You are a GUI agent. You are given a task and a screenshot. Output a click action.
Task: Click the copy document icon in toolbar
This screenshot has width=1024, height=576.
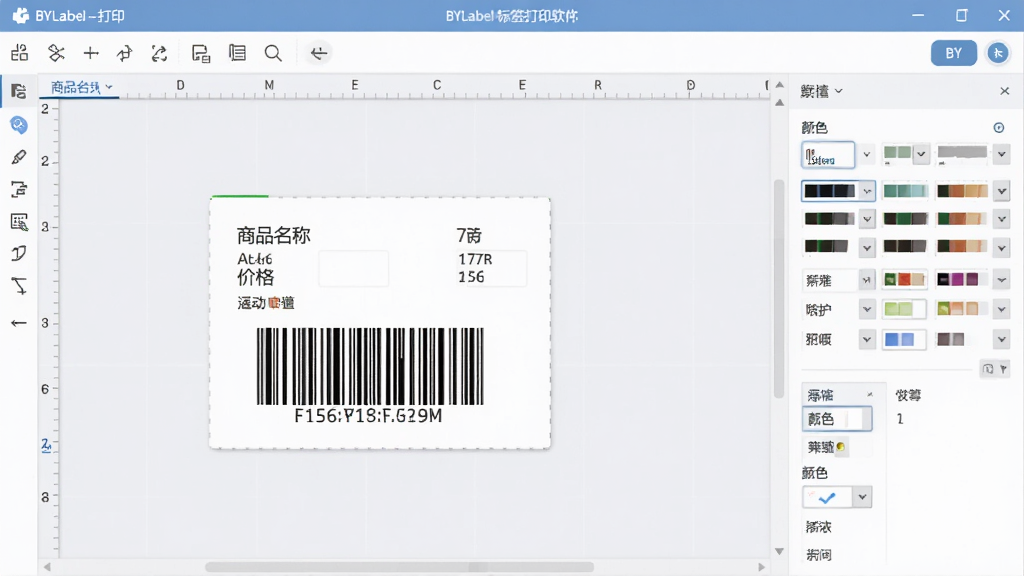(201, 53)
